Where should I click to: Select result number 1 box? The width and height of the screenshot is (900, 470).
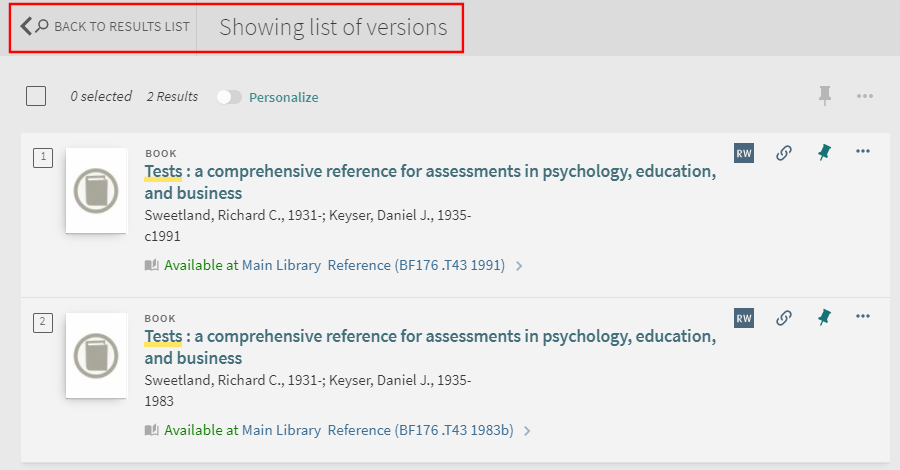pyautogui.click(x=43, y=157)
